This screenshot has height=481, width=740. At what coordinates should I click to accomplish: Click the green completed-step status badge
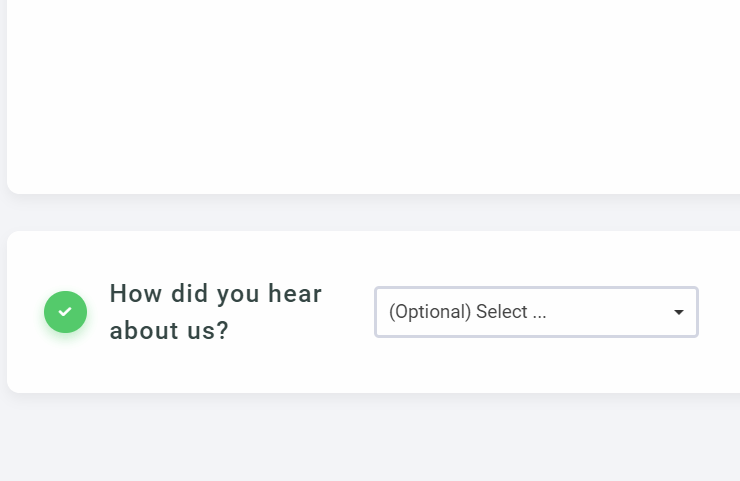pyautogui.click(x=65, y=312)
